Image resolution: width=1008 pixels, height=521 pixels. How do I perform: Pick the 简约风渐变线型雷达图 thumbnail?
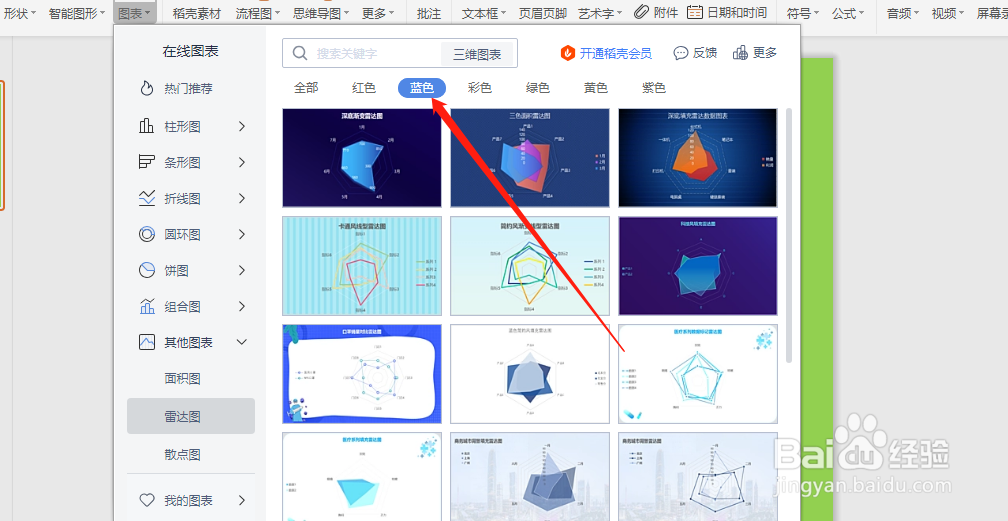(x=530, y=266)
